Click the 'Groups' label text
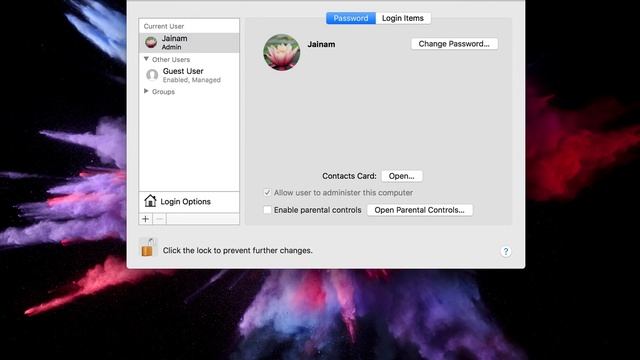The image size is (640, 360). [x=163, y=92]
